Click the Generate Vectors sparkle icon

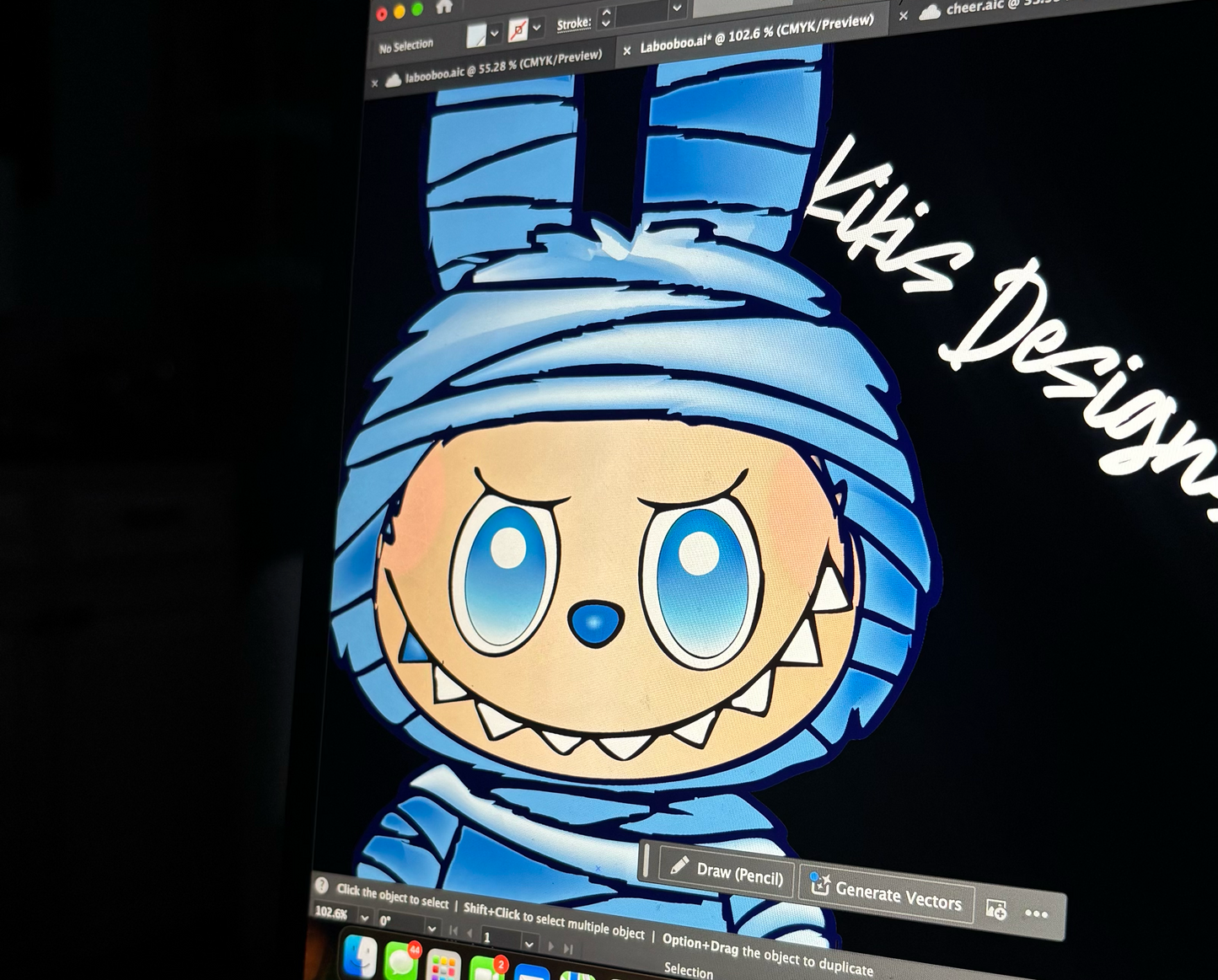pyautogui.click(x=818, y=883)
